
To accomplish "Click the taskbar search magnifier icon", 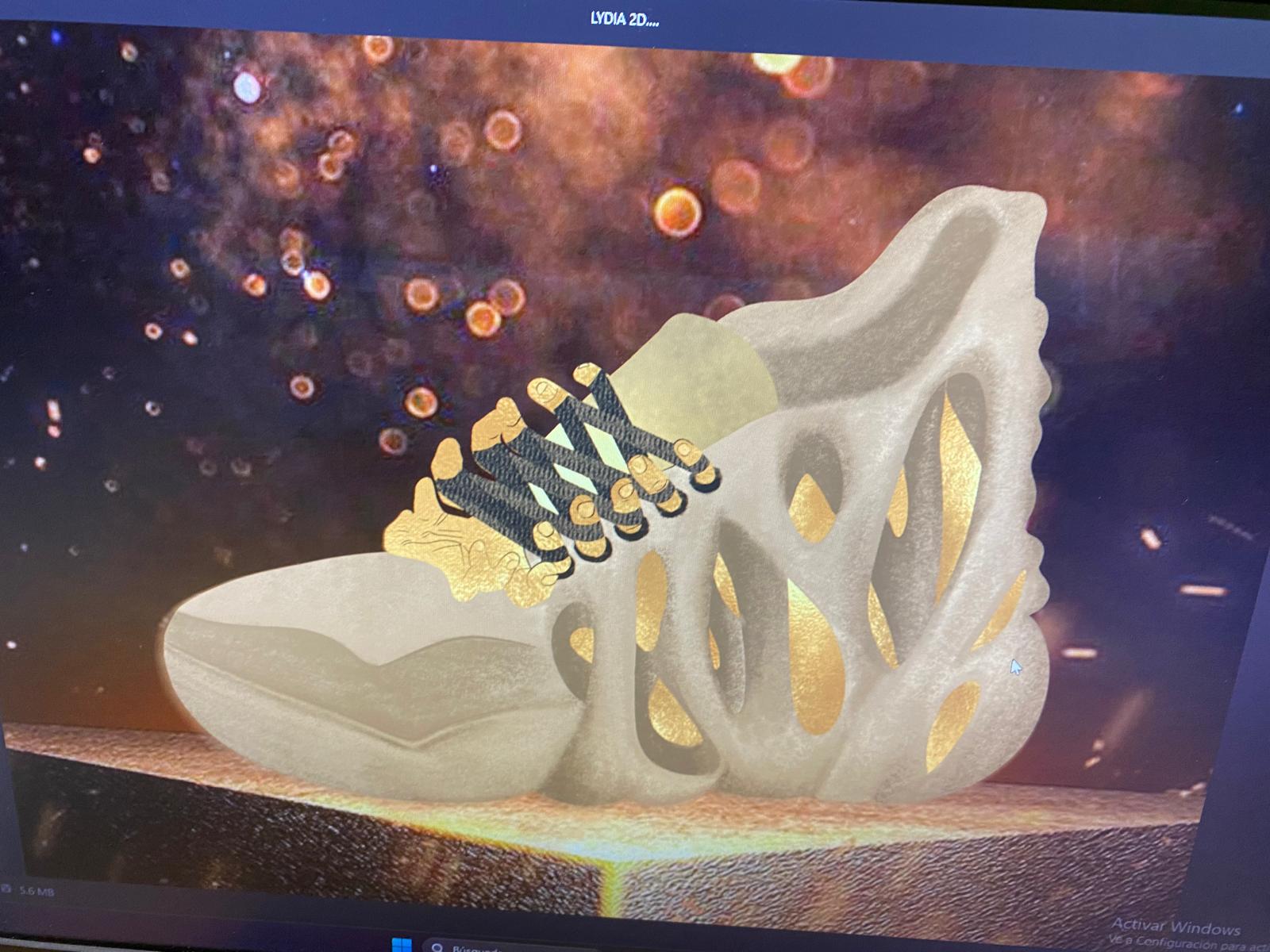I will [436, 946].
